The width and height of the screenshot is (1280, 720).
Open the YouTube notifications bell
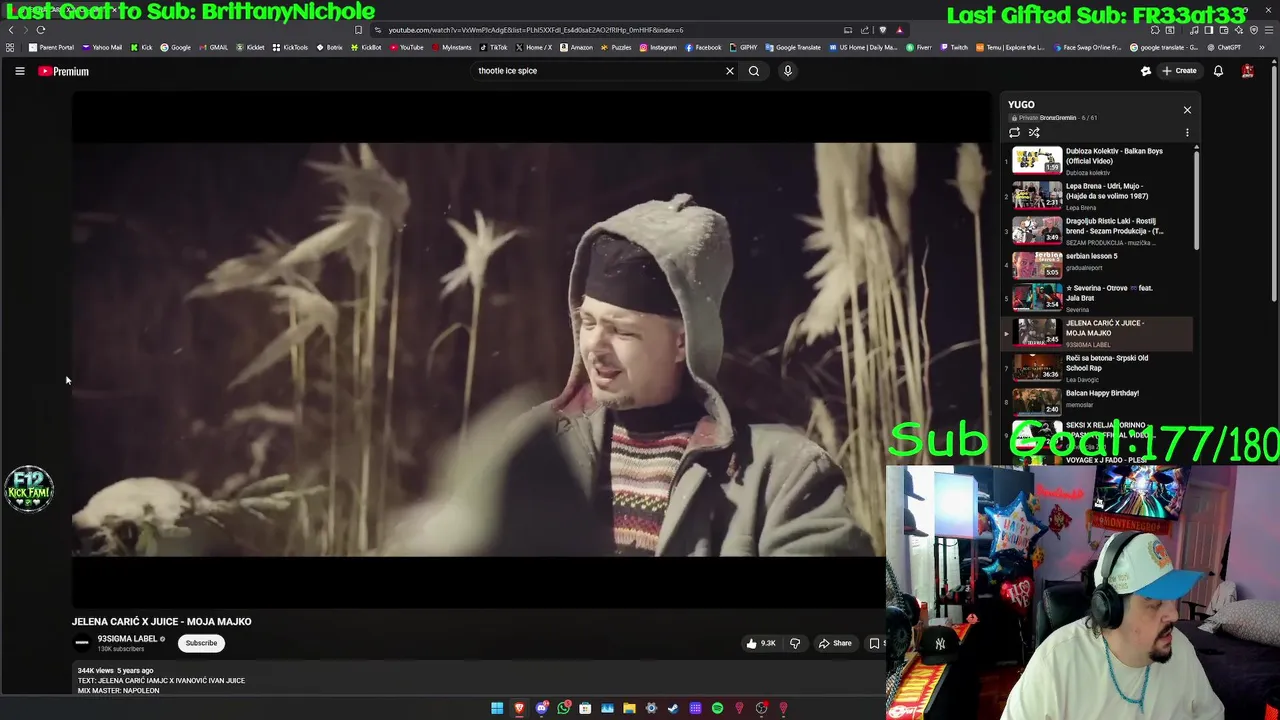1218,71
